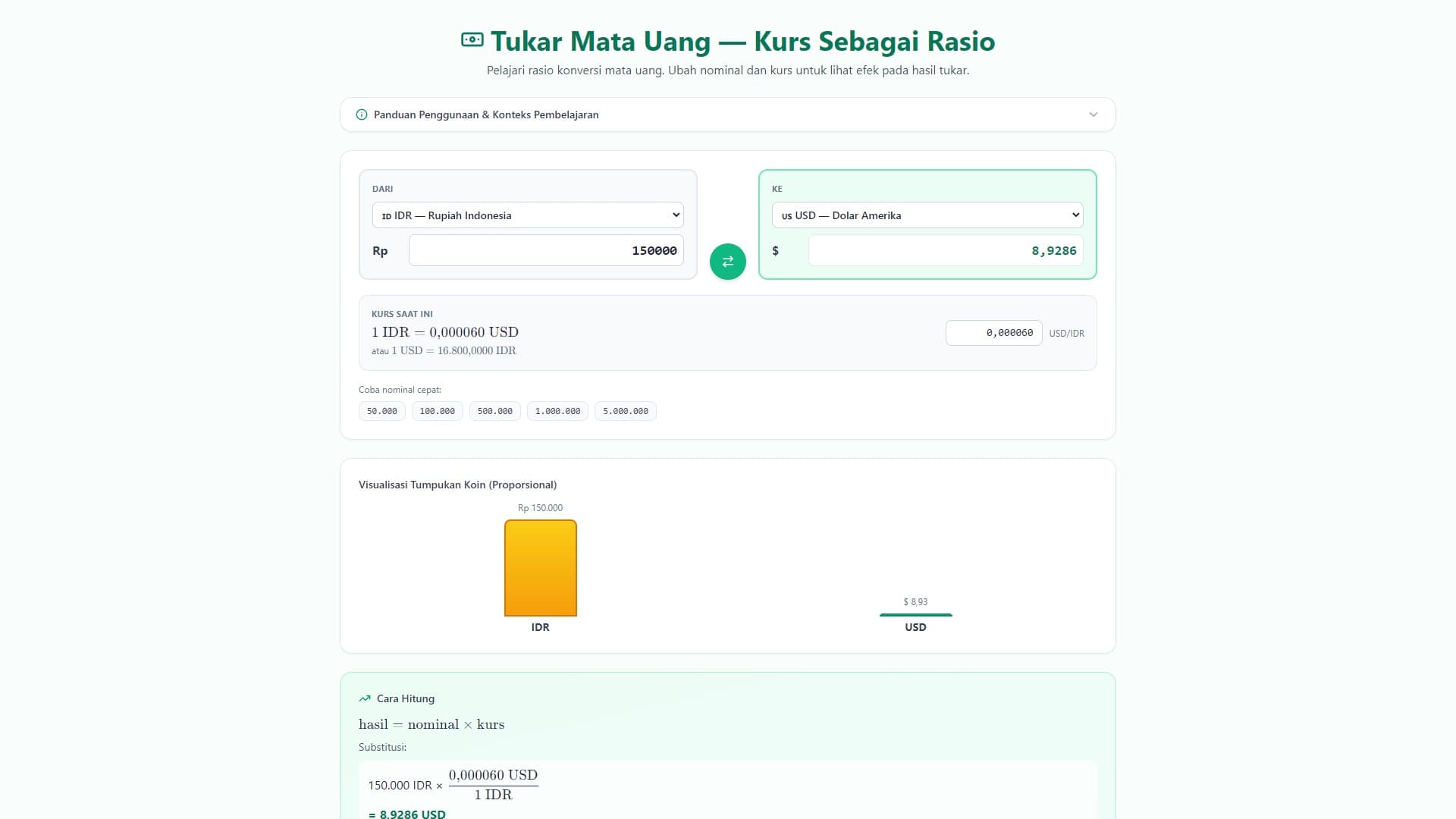1456x819 pixels.
Task: Click the 'USD/IDR' unit label
Action: point(1066,334)
